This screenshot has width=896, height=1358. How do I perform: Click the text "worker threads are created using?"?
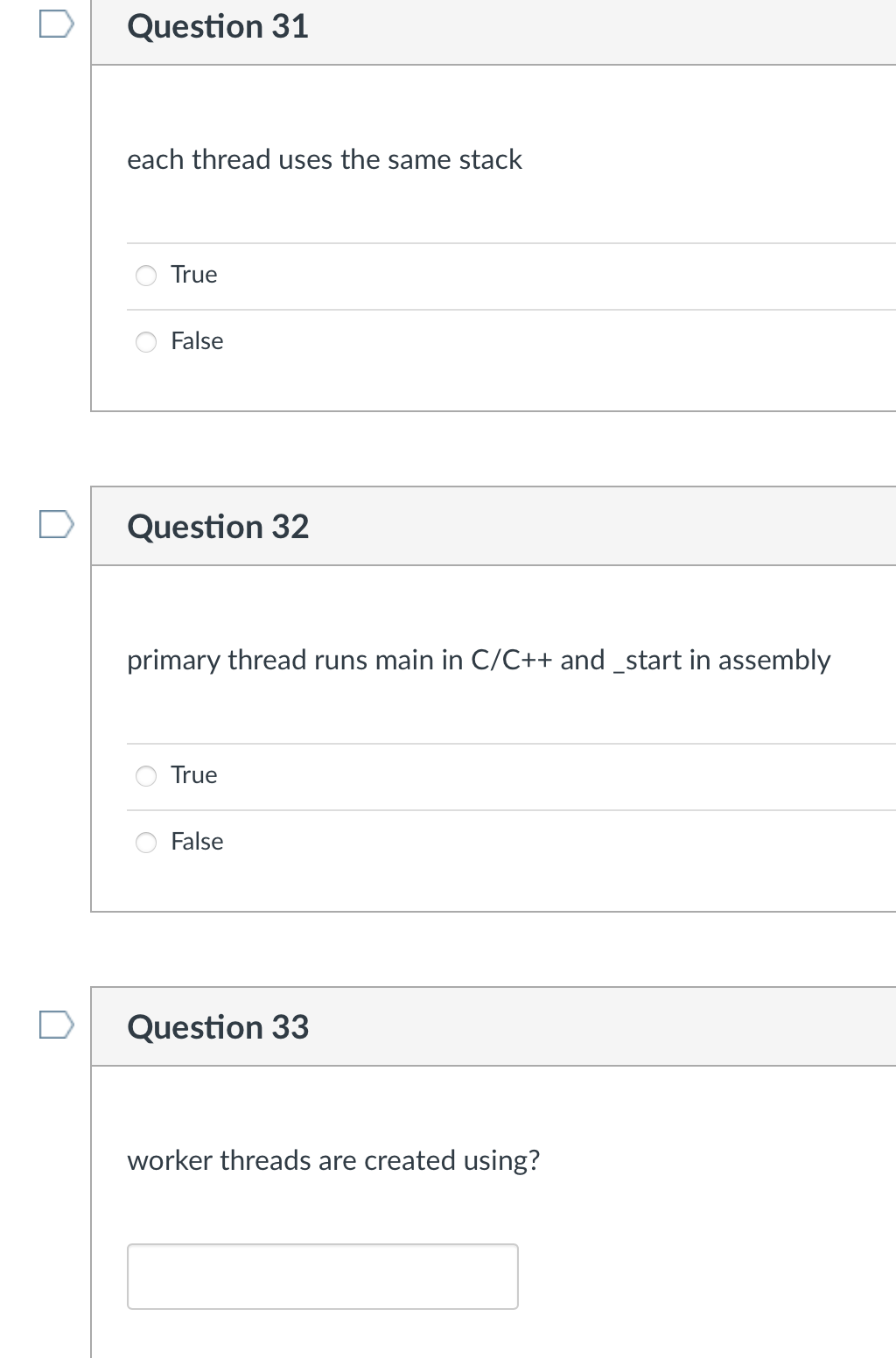333,1160
